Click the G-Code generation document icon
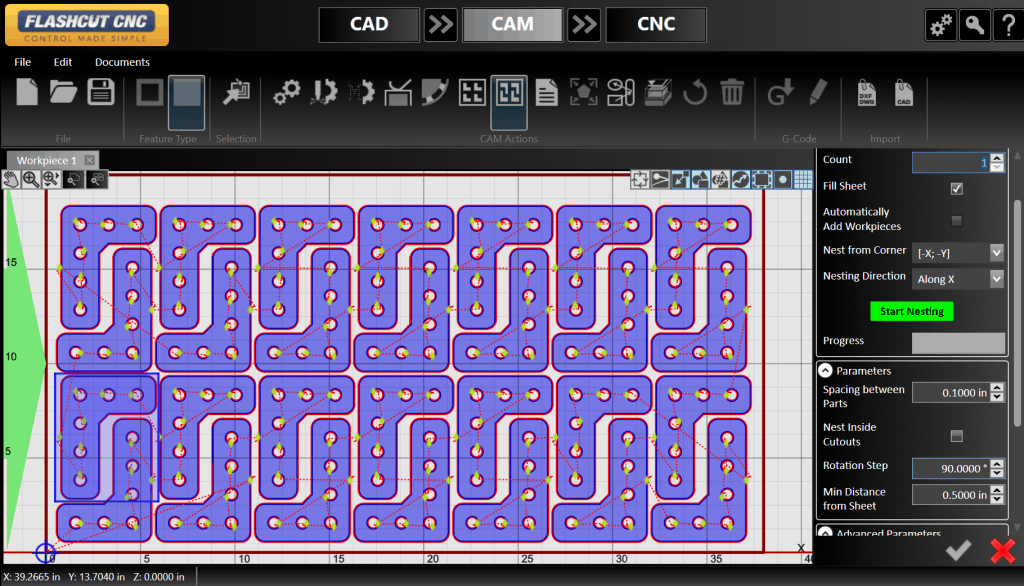 779,91
